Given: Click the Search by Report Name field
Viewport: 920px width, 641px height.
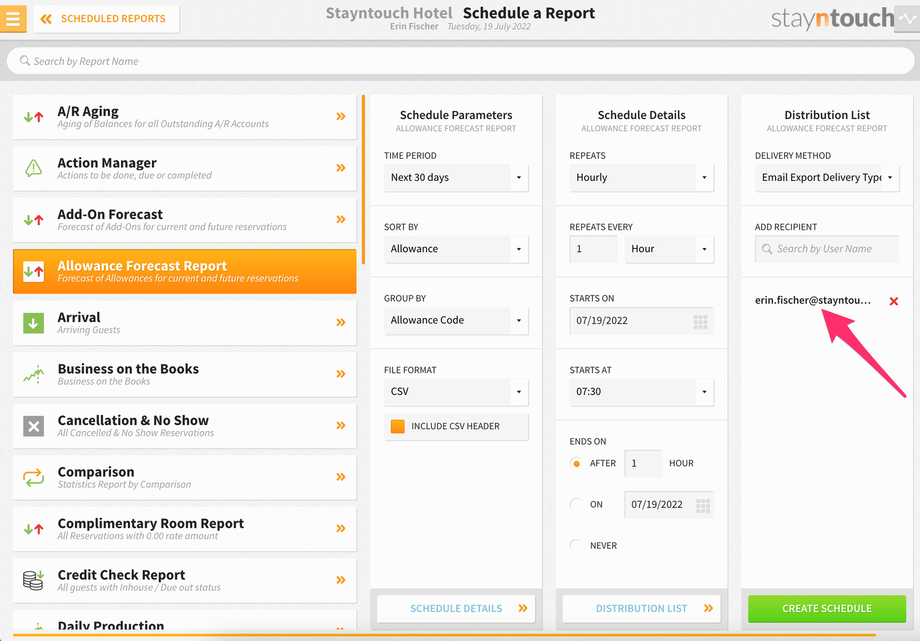Looking at the screenshot, I should coord(460,61).
